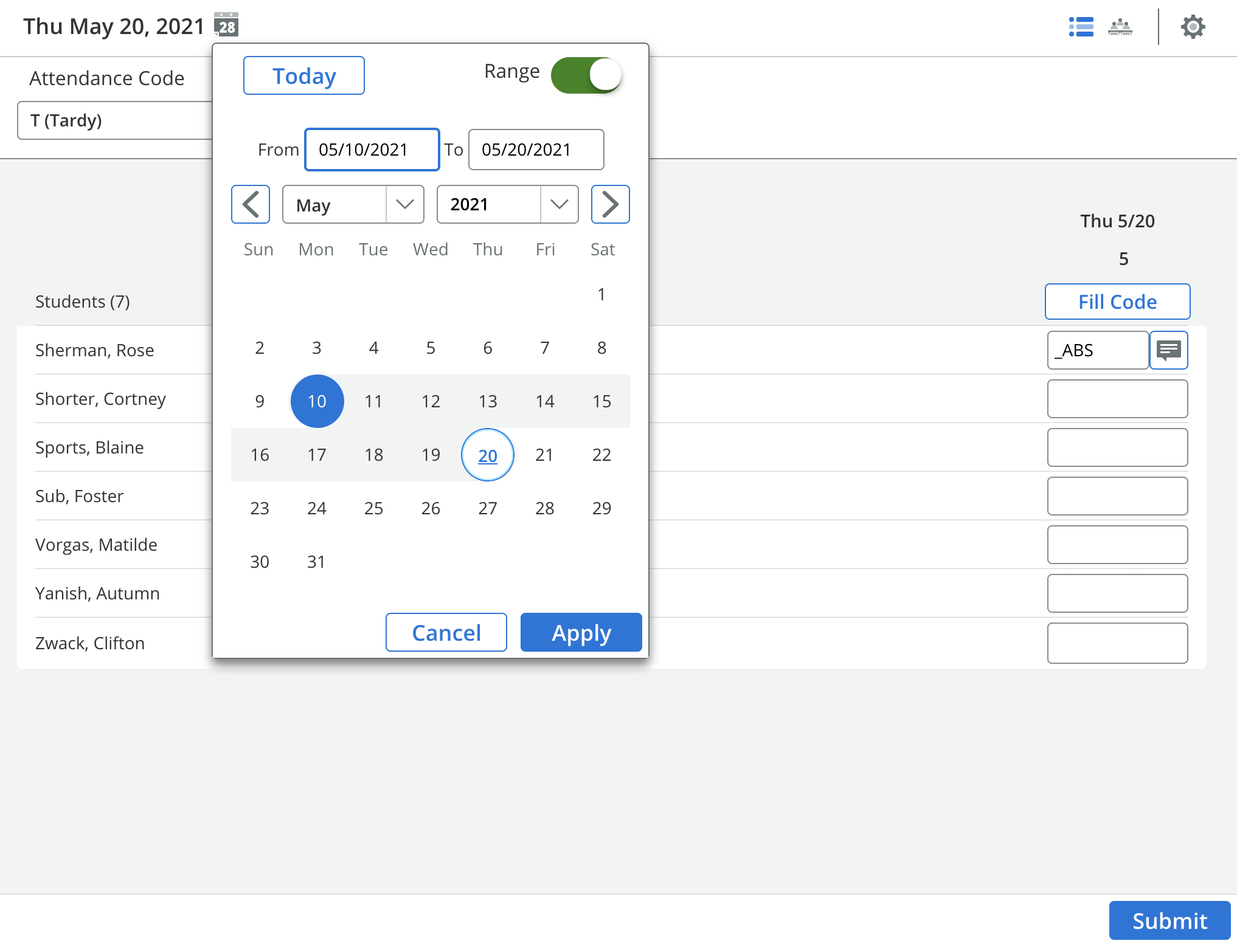Turn off the Range toggle
Viewport: 1237px width, 952px height.
coord(586,75)
